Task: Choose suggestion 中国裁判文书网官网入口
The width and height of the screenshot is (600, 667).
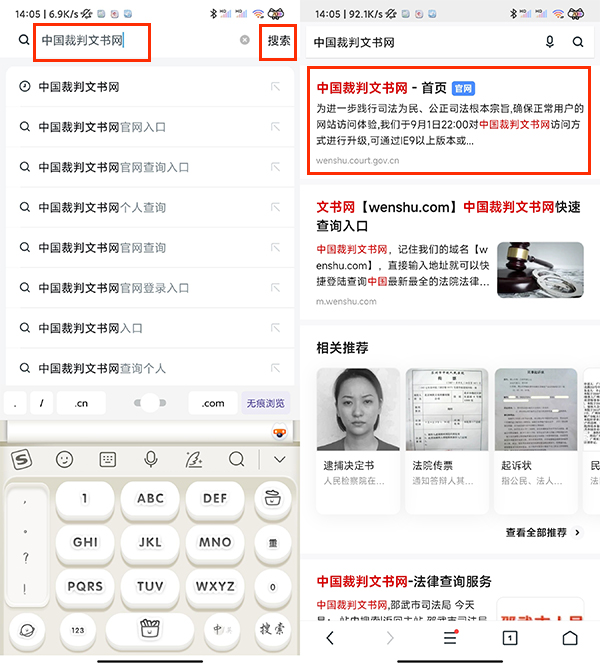Action: coord(150,127)
